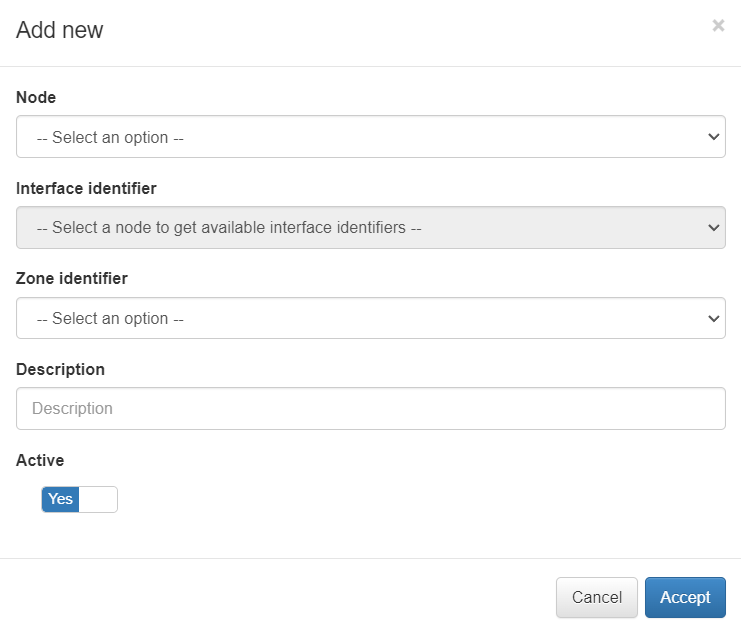The image size is (741, 632).
Task: Click the Description field label
Action: [x=60, y=369]
